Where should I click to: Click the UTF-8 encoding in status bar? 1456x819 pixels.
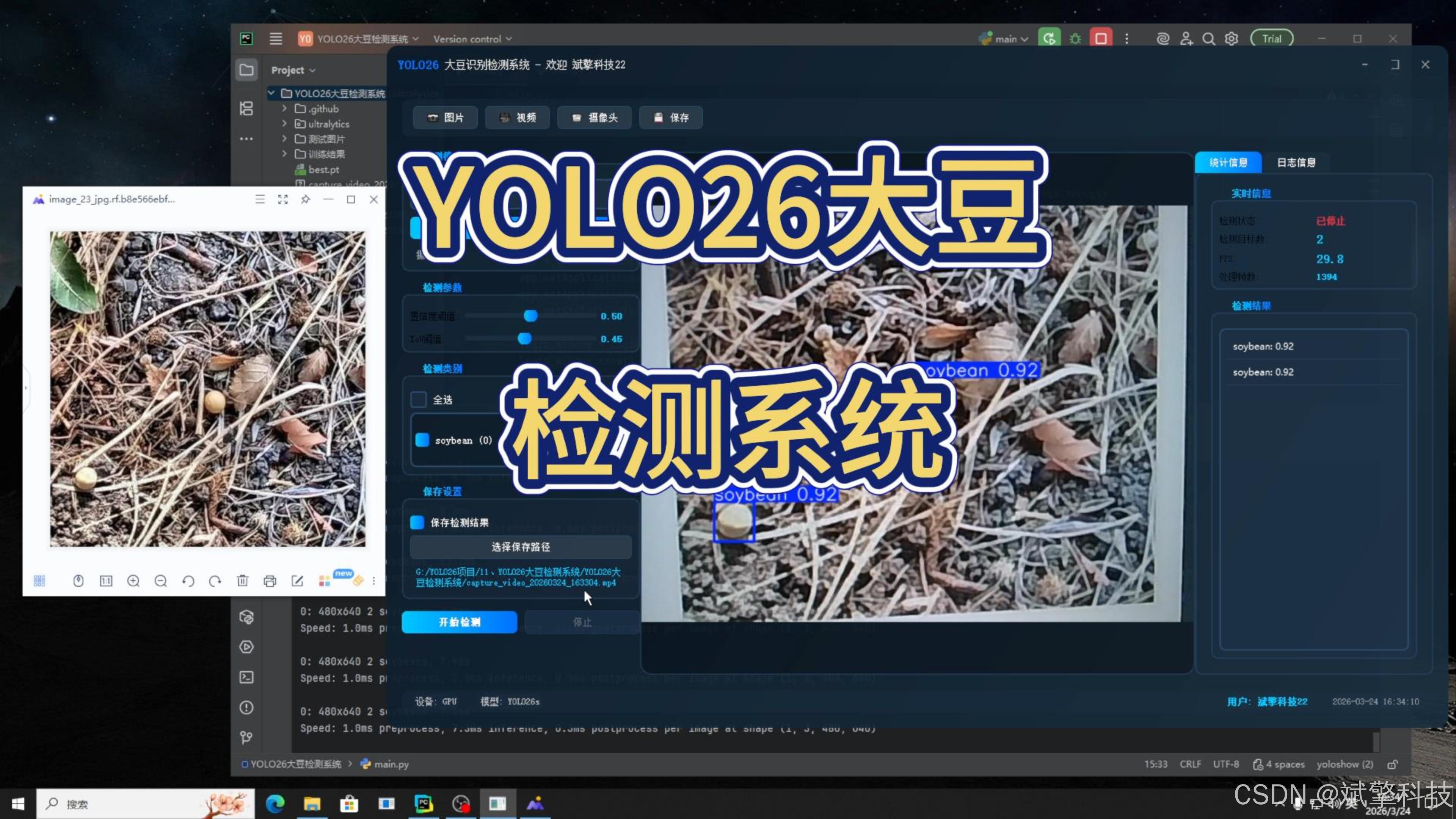click(1226, 764)
